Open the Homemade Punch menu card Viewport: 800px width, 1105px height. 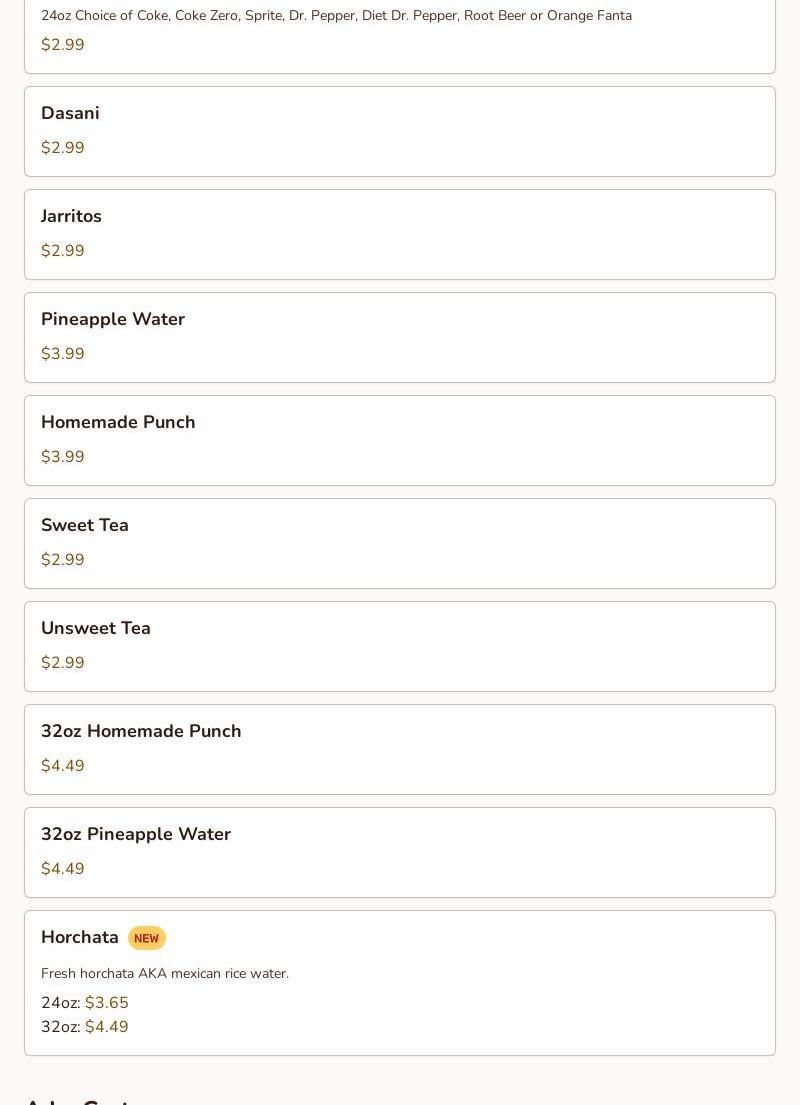point(400,440)
